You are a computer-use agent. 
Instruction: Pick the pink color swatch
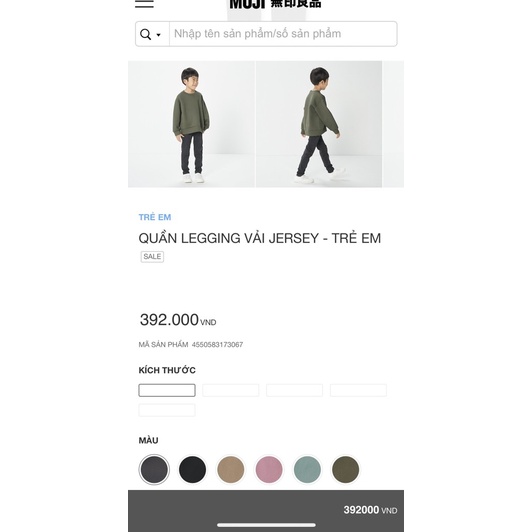coord(269,470)
